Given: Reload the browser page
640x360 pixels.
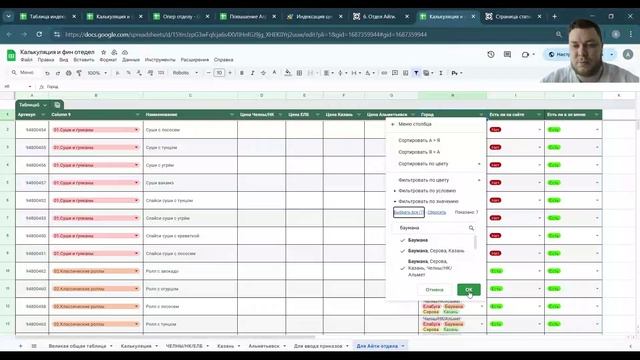Looking at the screenshot, I should pos(39,34).
